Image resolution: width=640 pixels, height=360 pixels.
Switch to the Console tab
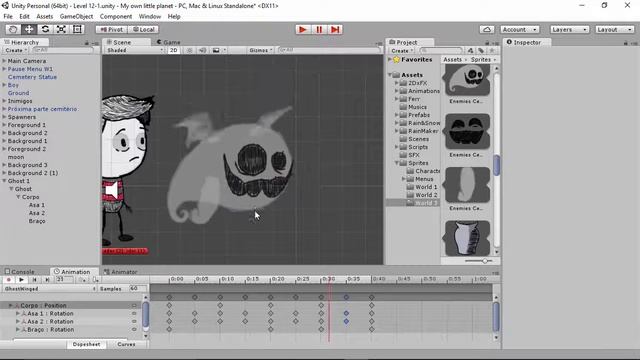point(19,271)
